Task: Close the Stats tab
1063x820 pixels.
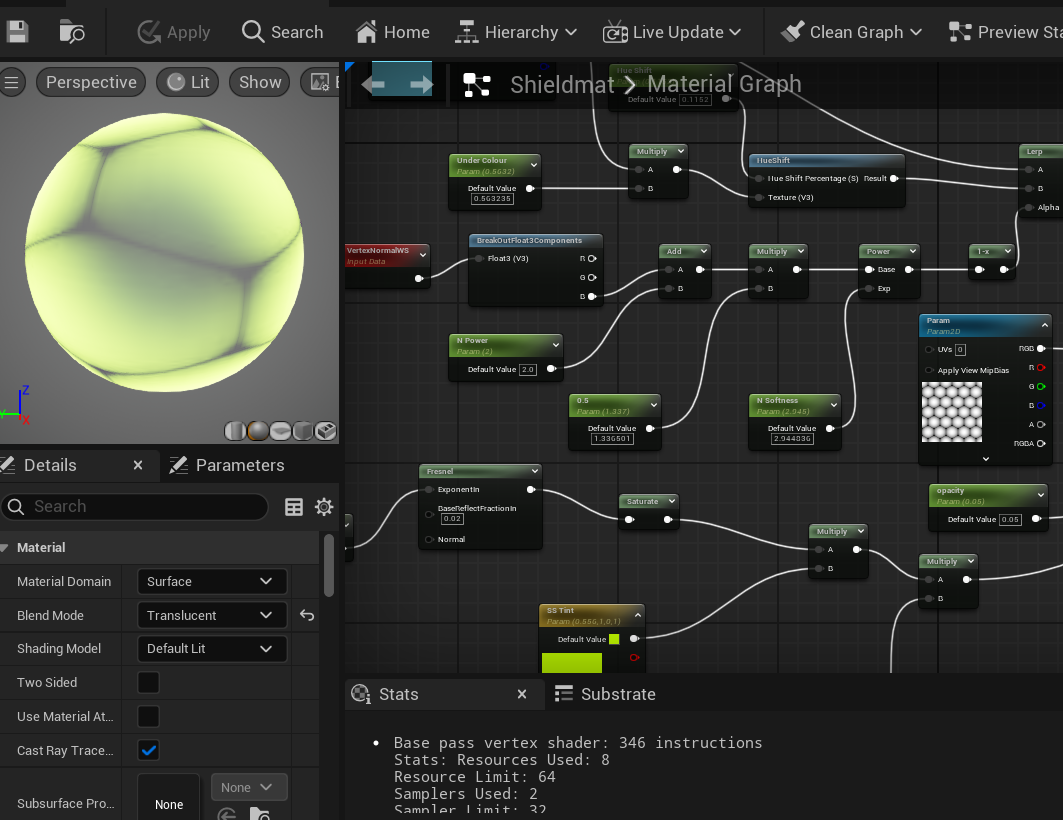Action: click(x=522, y=694)
